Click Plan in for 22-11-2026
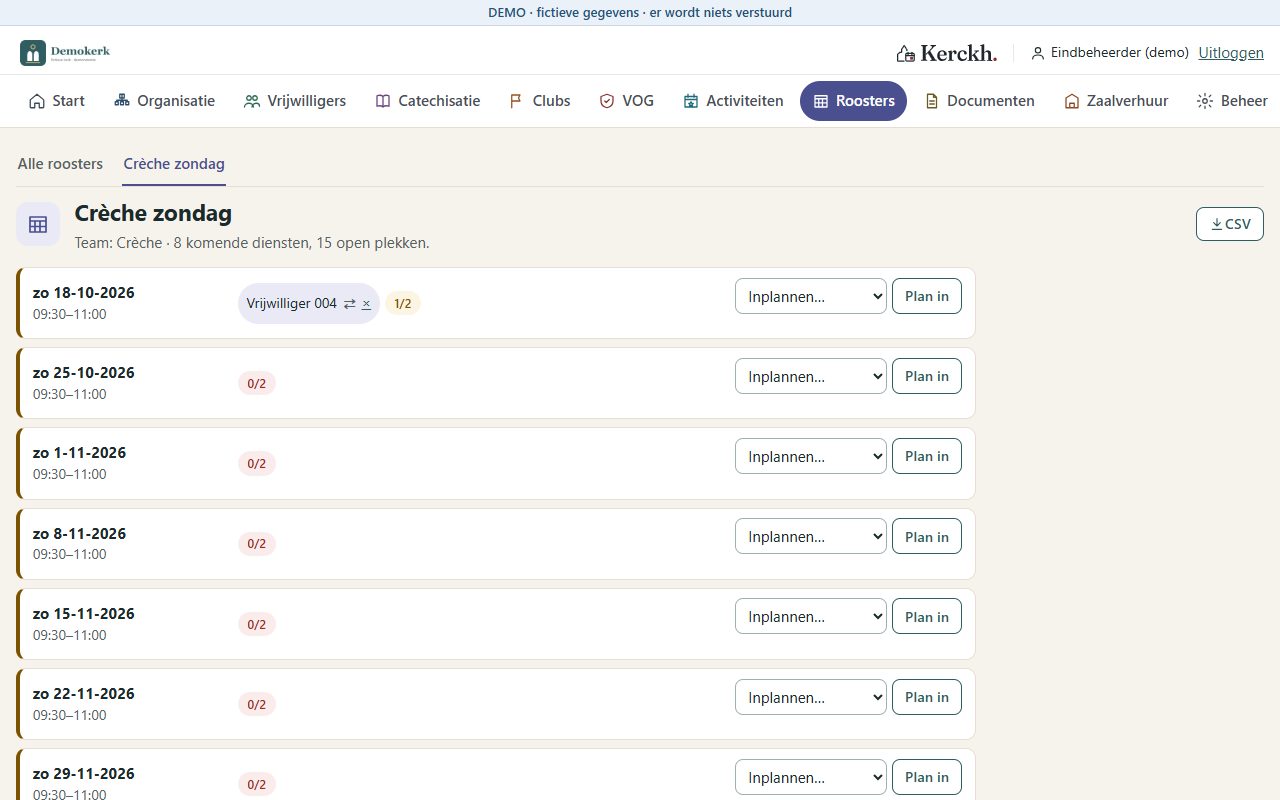This screenshot has height=800, width=1280. pos(927,697)
